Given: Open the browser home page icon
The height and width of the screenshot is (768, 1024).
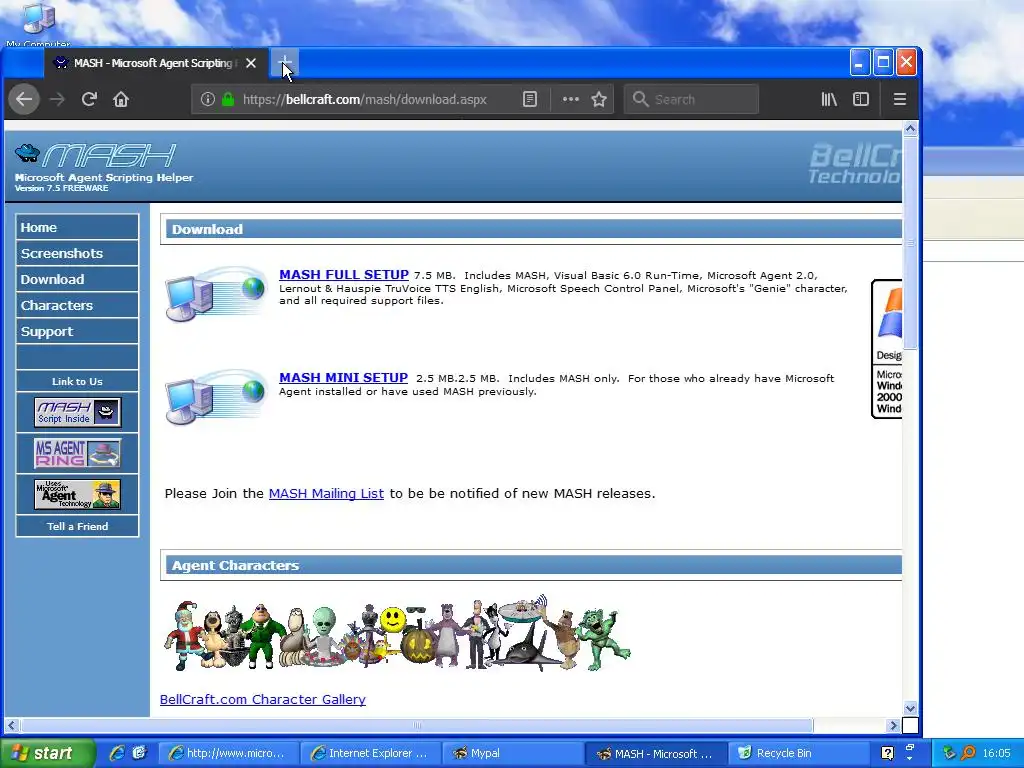Looking at the screenshot, I should (121, 99).
